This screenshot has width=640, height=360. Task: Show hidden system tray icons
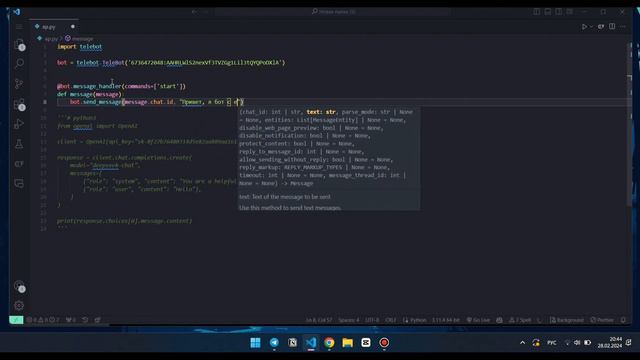pos(522,342)
